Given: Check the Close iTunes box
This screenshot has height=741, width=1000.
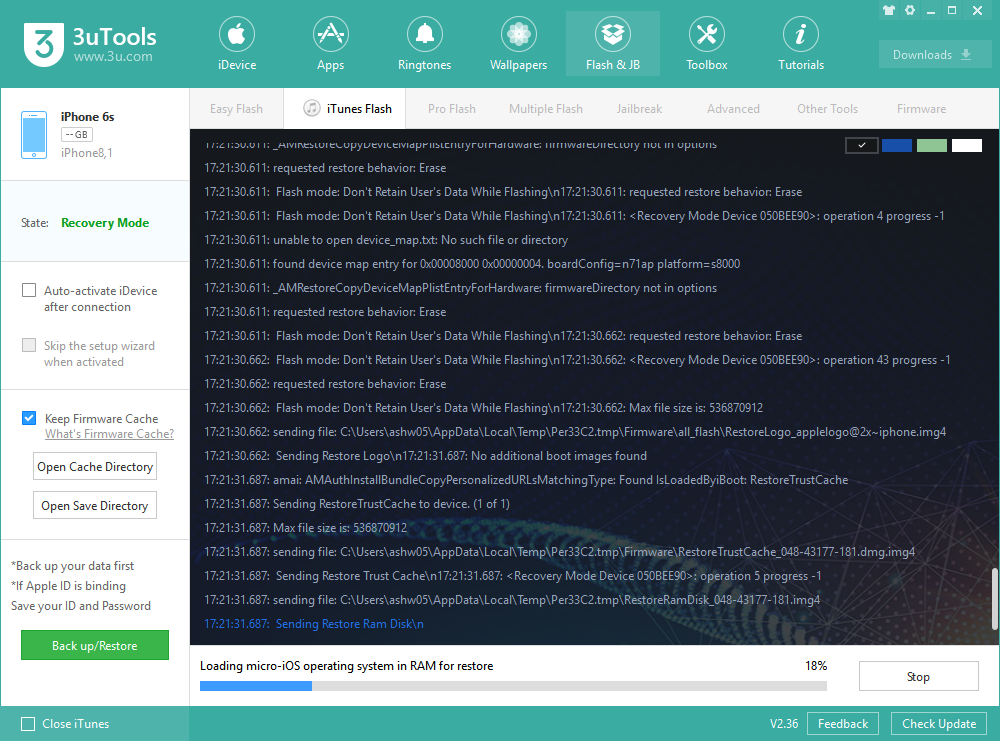Looking at the screenshot, I should [28, 724].
